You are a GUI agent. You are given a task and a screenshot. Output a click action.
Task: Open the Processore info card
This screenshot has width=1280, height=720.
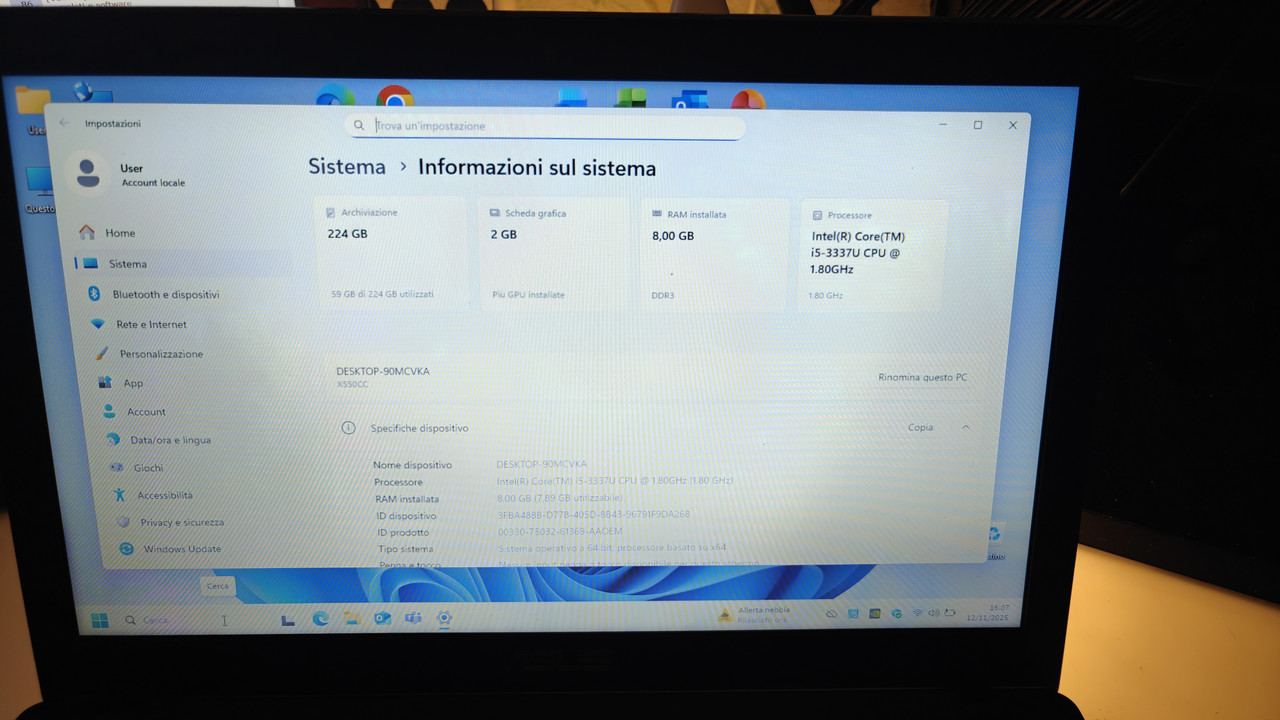[x=874, y=254]
